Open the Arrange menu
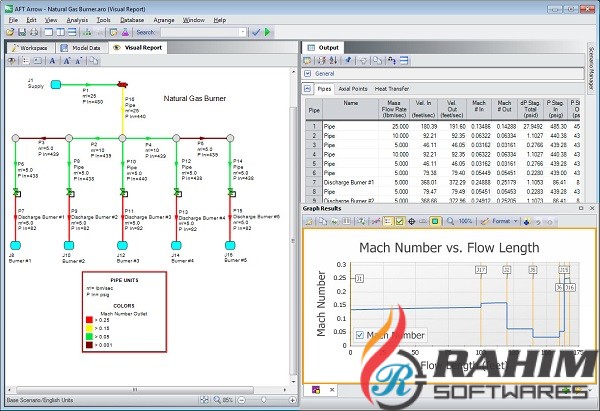Viewport: 600px width, 411px height. [x=164, y=20]
